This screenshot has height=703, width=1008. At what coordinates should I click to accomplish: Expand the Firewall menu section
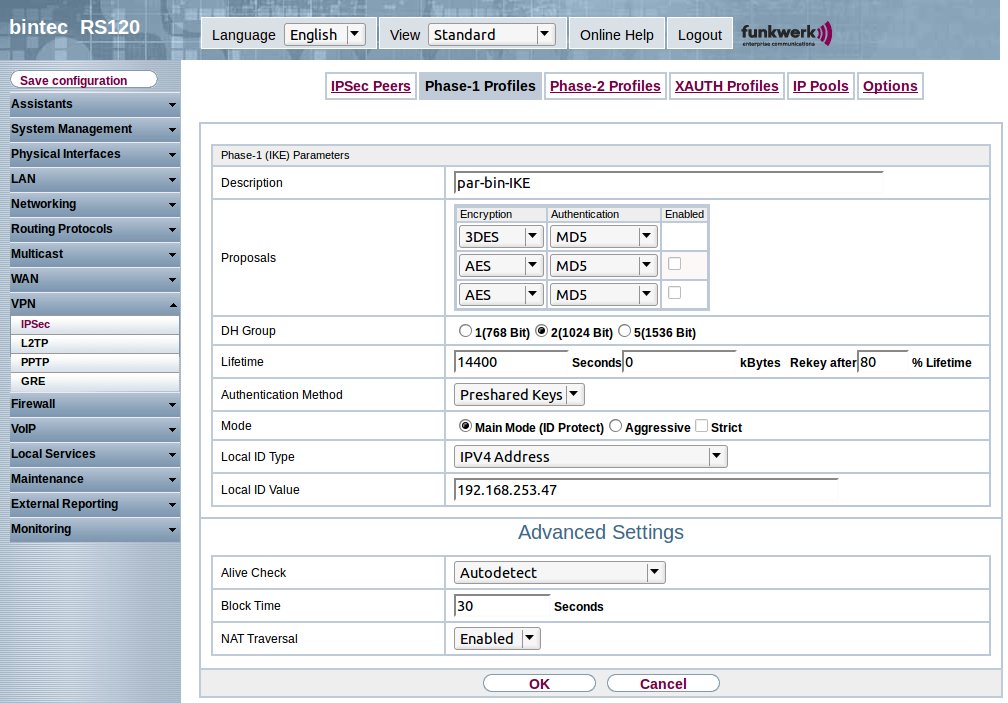[93, 404]
